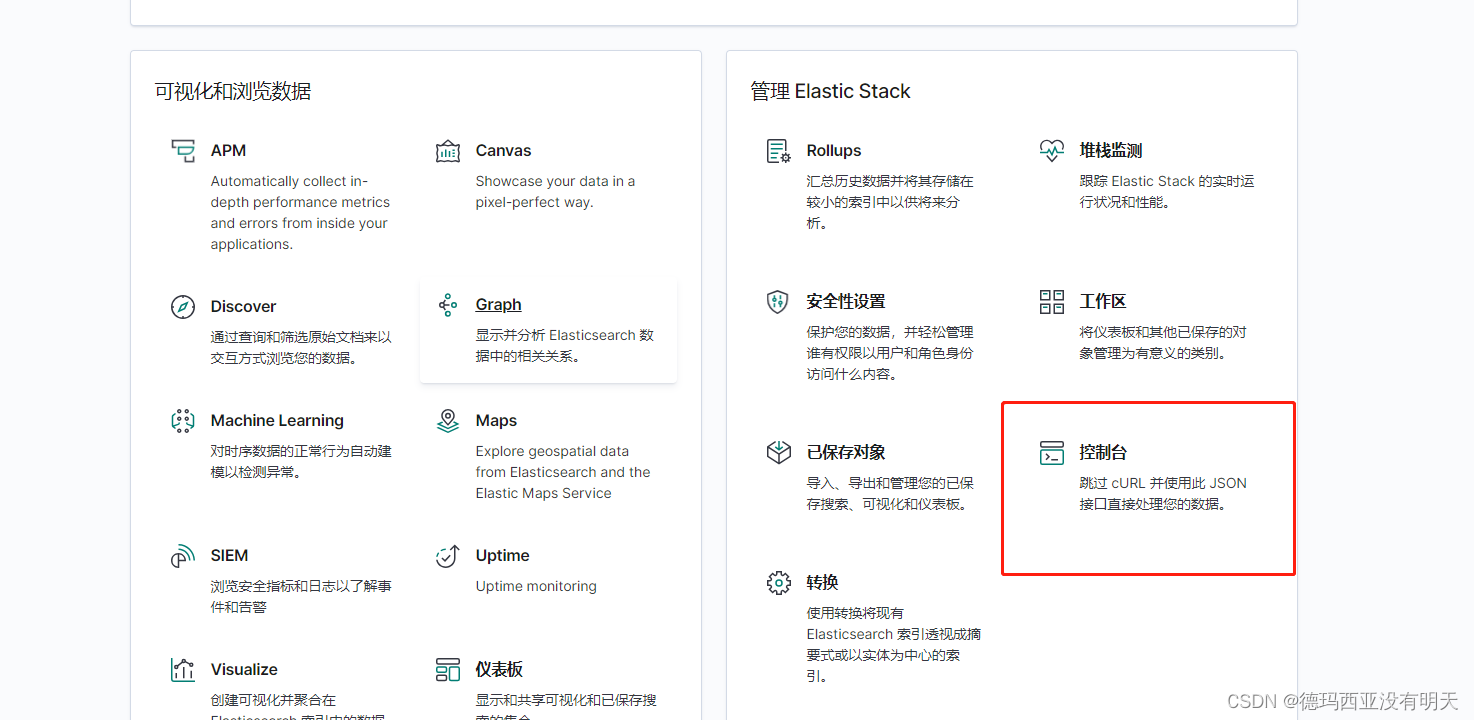Click the 工作区 title link
This screenshot has width=1474, height=720.
coord(1103,302)
